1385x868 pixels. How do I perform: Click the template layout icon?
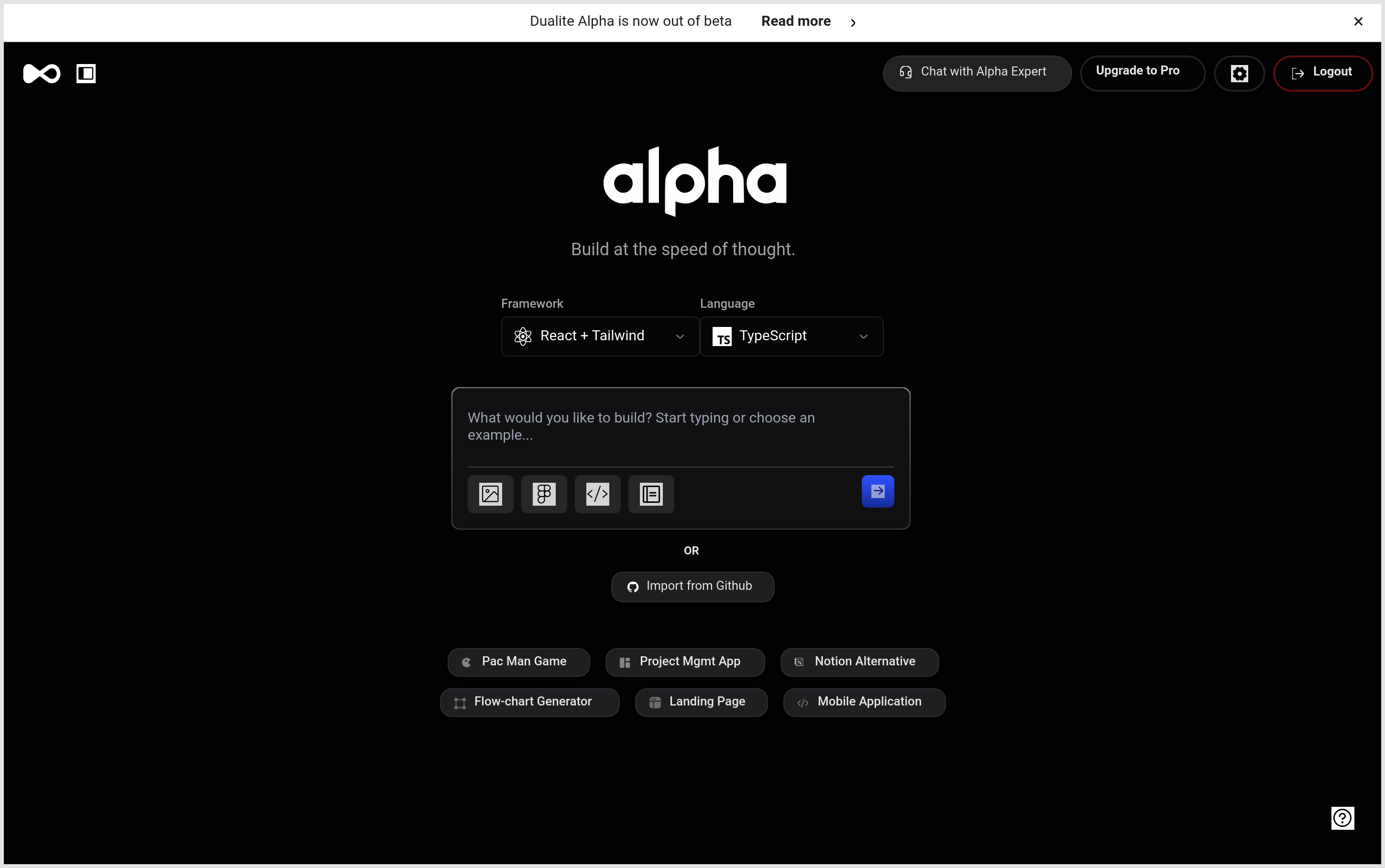(651, 494)
